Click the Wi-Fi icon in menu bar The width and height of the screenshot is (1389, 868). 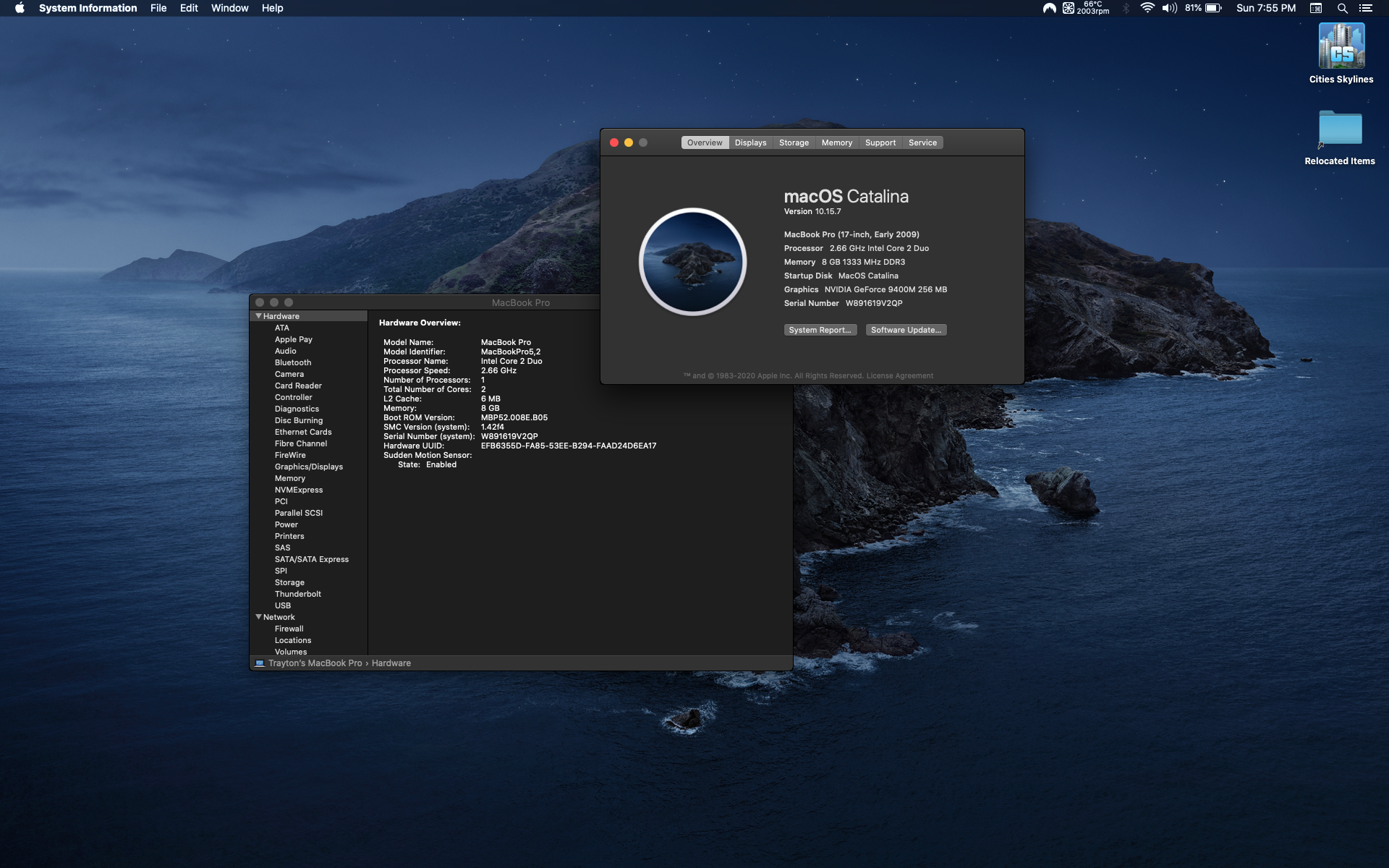coord(1147,8)
